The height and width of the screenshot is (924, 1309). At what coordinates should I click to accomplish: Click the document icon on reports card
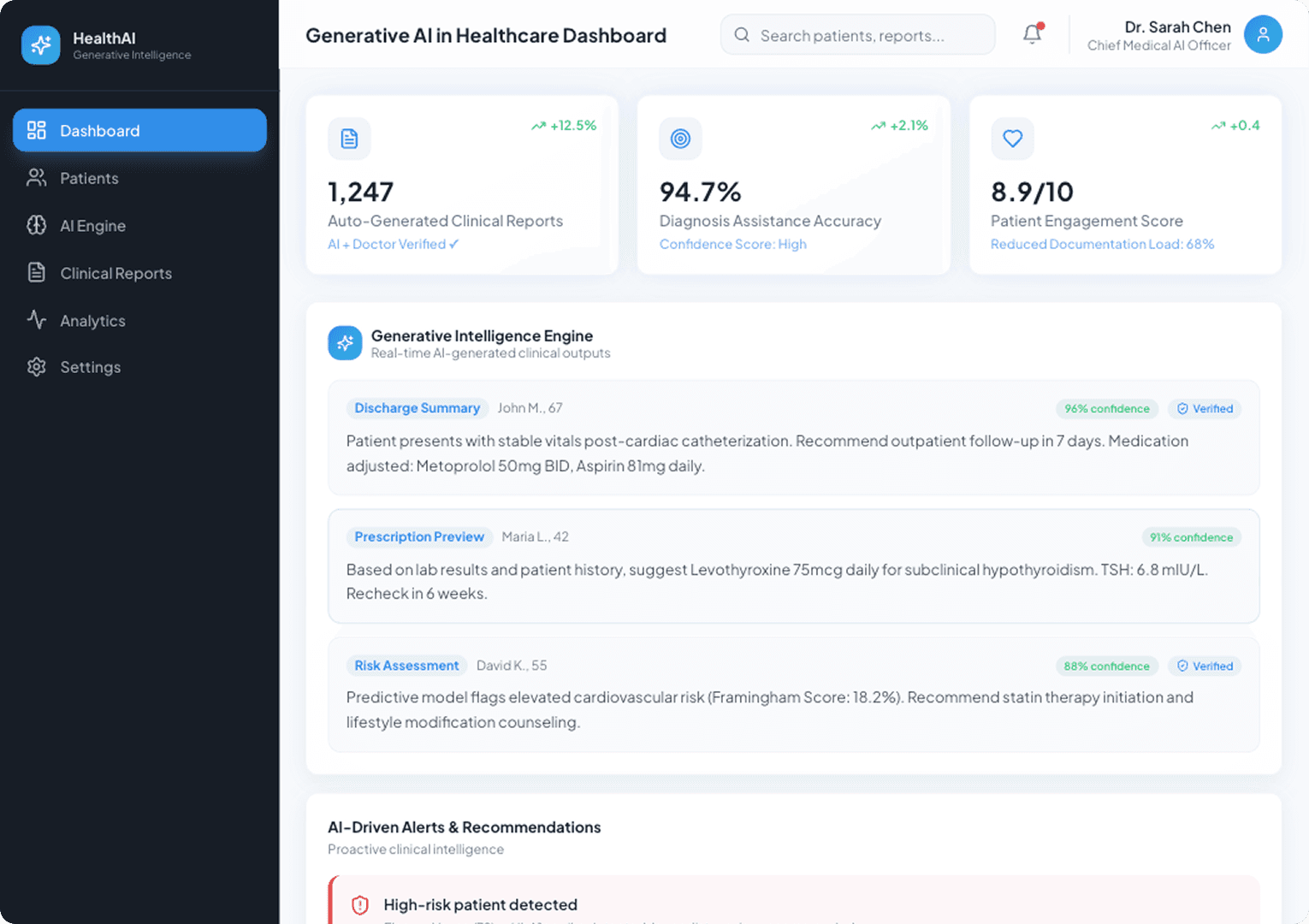click(x=349, y=139)
